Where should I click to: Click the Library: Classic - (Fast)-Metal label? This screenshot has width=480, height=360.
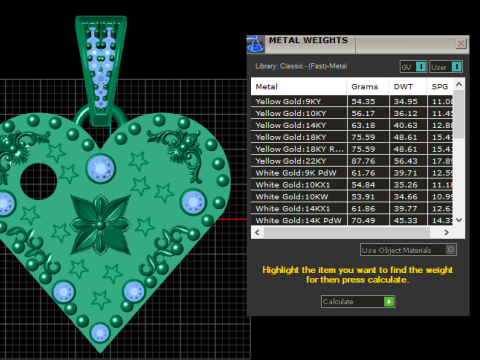pos(301,66)
